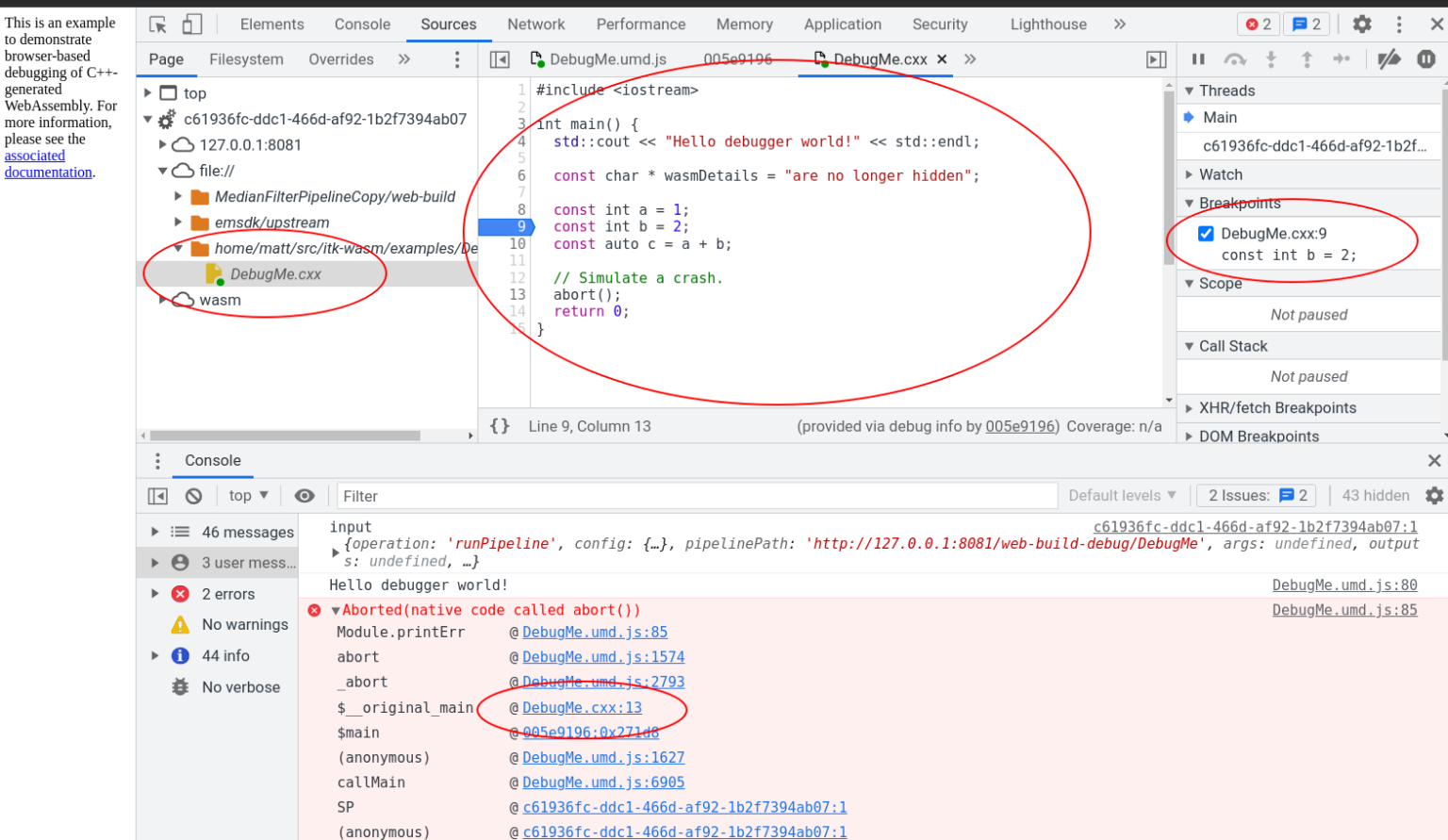Open the associated documentation link
The height and width of the screenshot is (840, 1448).
tap(34, 156)
